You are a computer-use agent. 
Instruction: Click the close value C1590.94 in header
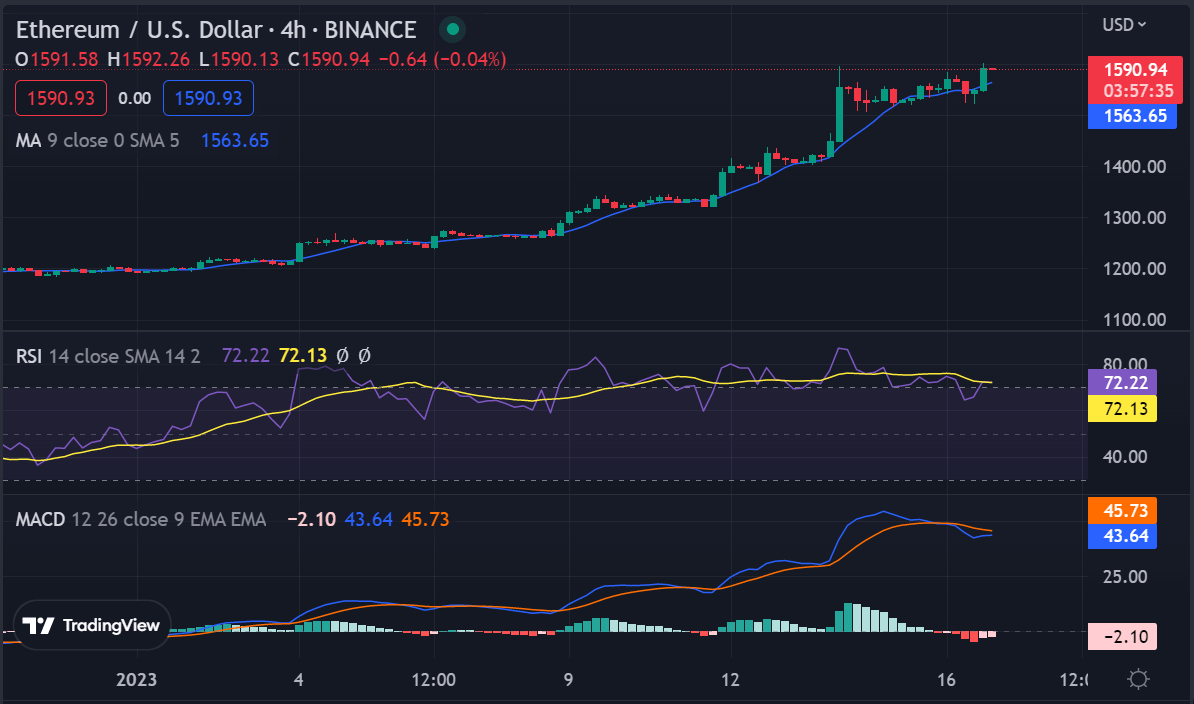point(329,59)
